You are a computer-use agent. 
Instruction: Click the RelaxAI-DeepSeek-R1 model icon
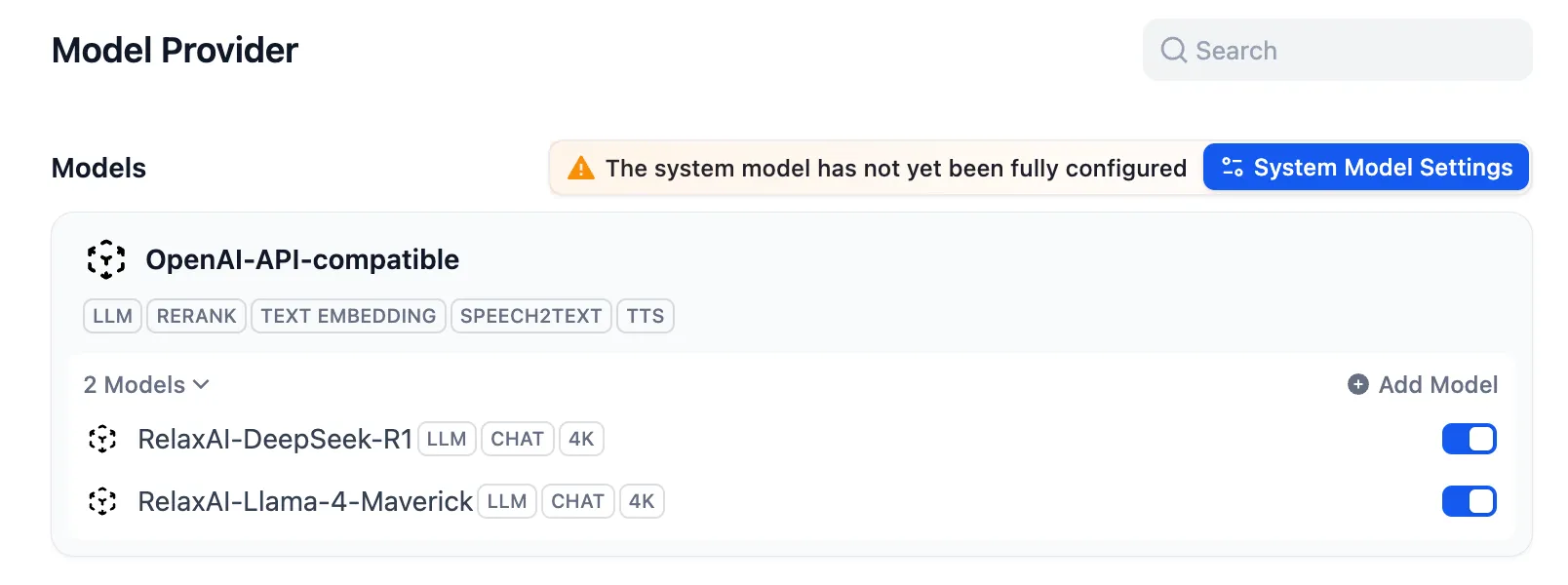click(102, 439)
